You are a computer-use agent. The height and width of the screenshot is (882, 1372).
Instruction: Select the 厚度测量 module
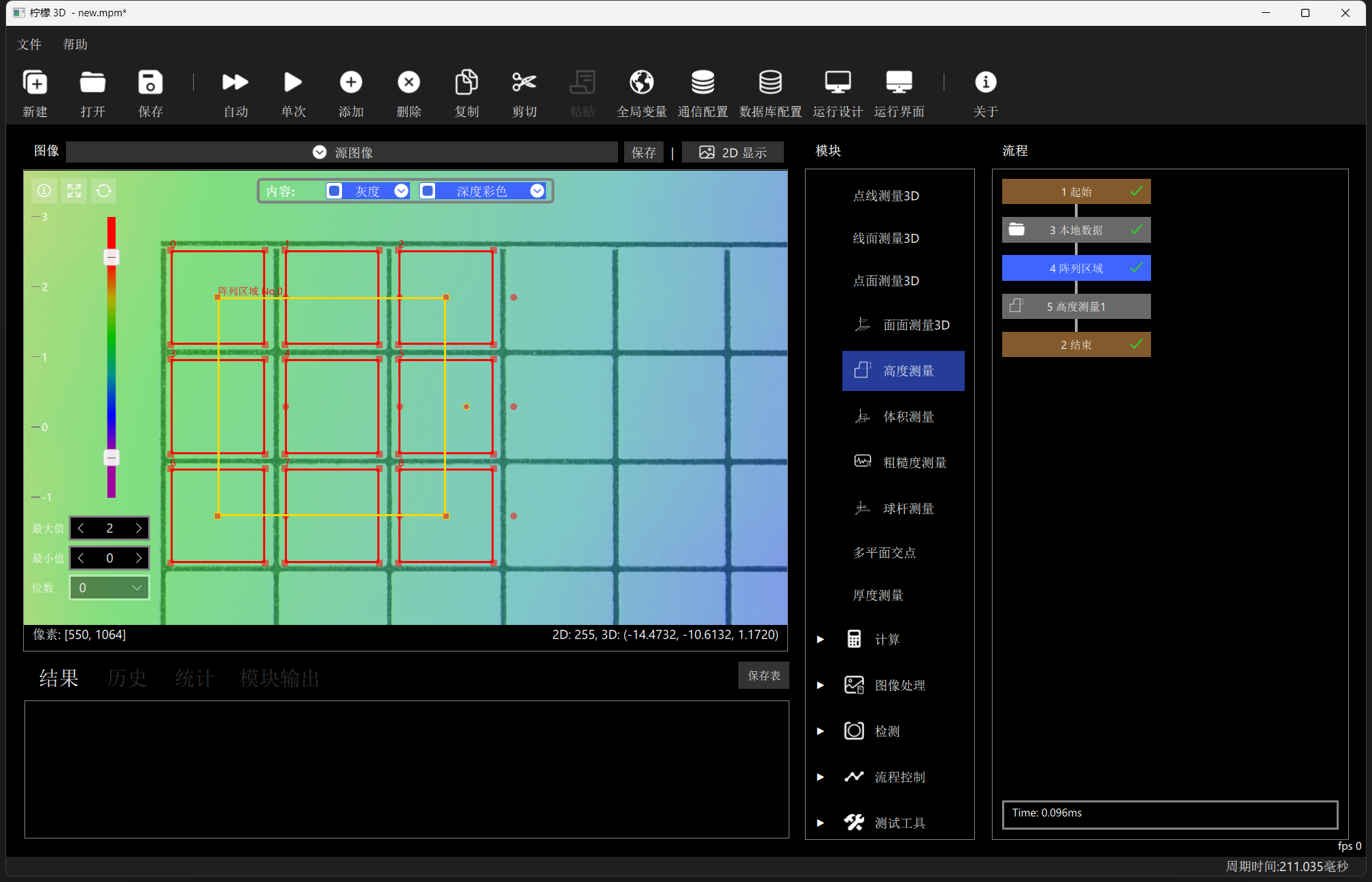(878, 596)
